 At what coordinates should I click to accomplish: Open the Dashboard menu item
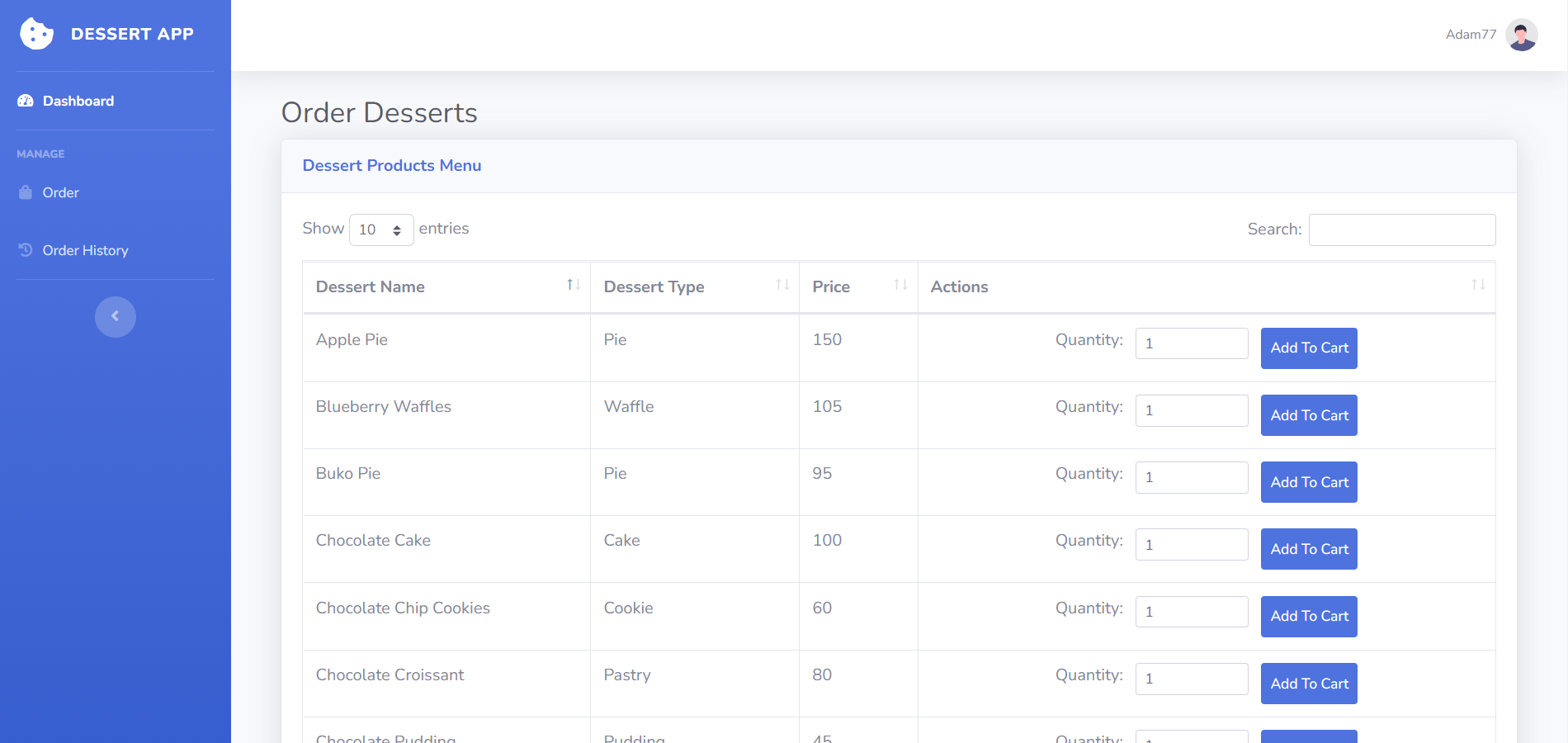tap(78, 100)
